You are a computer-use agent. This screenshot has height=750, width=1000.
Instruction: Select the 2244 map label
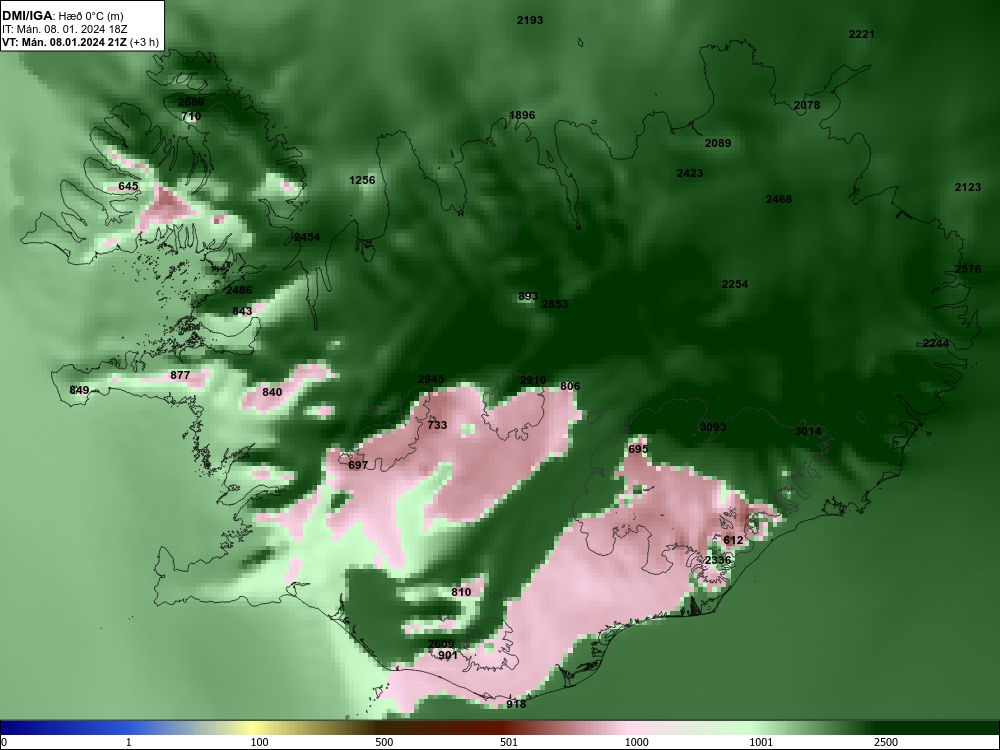point(936,344)
